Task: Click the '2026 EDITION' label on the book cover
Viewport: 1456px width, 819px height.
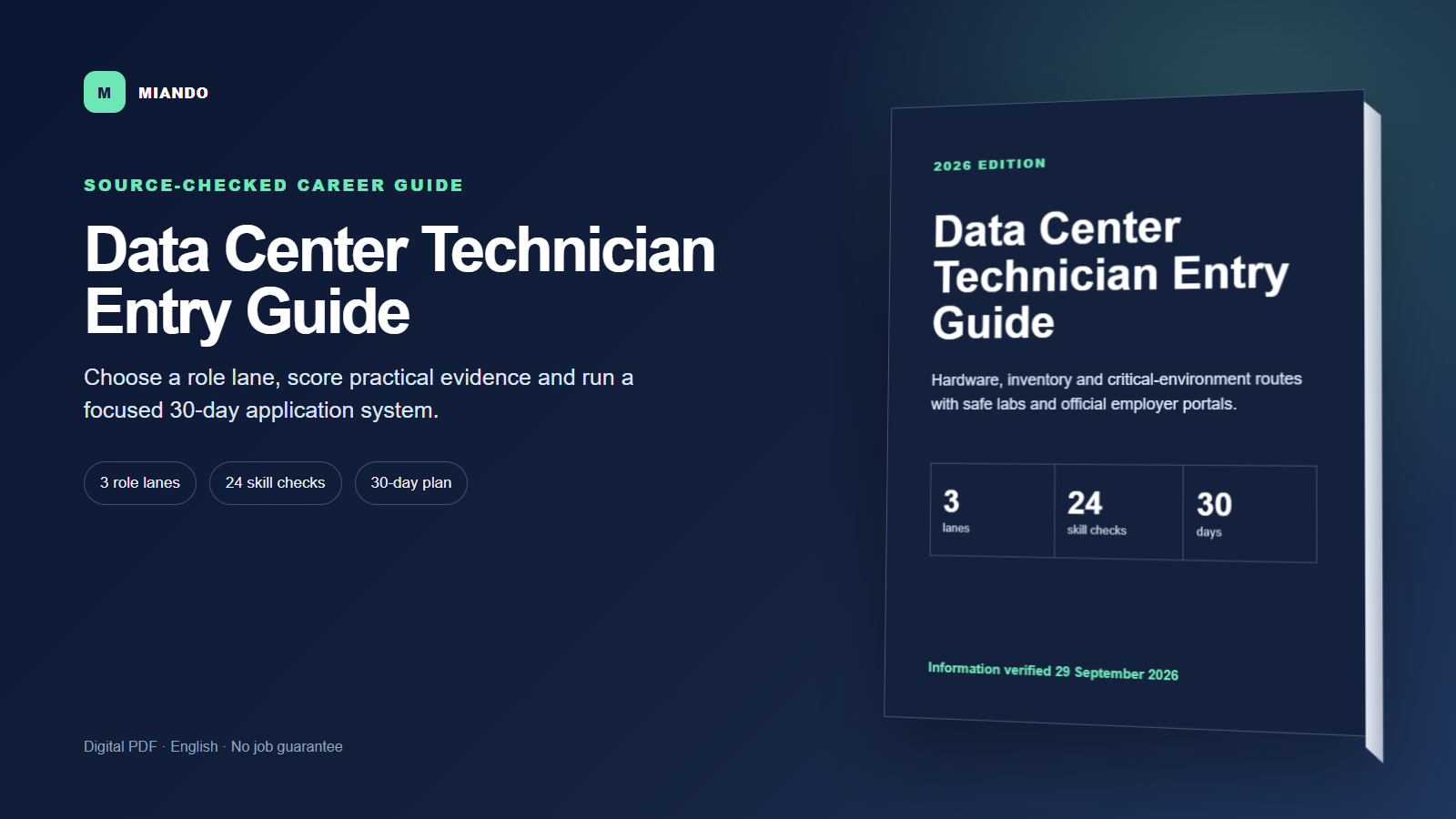Action: (x=989, y=165)
